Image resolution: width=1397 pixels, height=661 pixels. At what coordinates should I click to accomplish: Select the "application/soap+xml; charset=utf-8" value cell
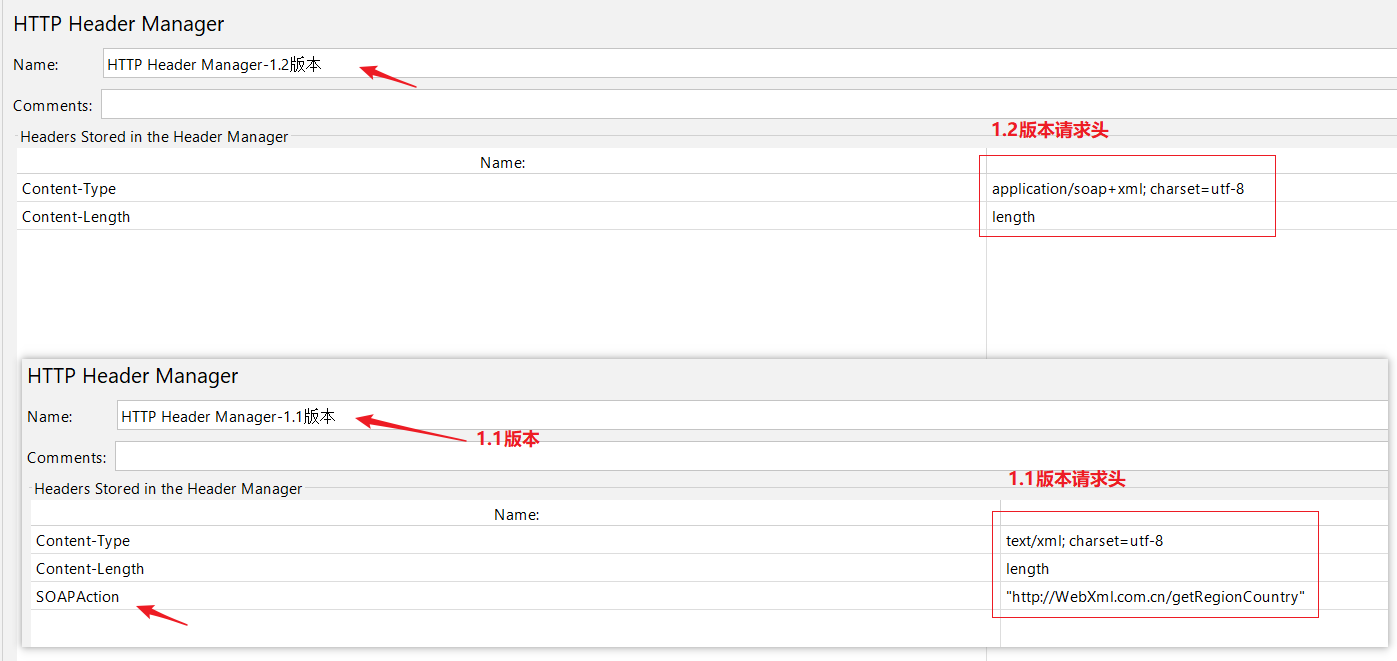coord(1117,189)
